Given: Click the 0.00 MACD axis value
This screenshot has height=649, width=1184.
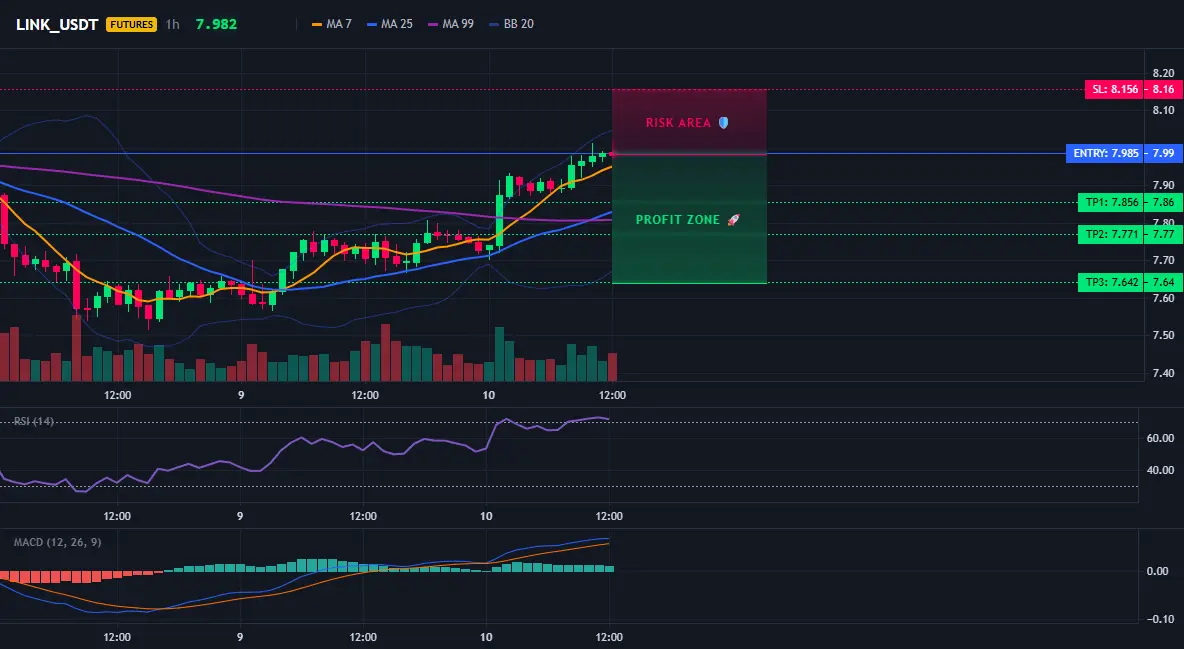Looking at the screenshot, I should pos(1158,571).
